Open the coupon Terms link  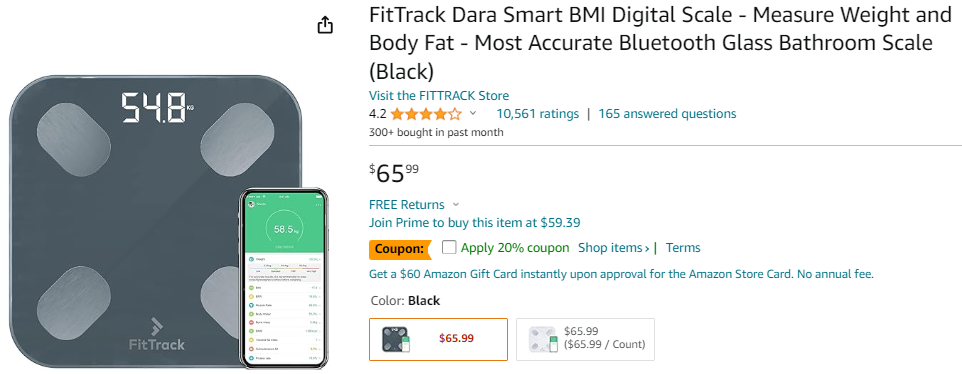tap(683, 248)
